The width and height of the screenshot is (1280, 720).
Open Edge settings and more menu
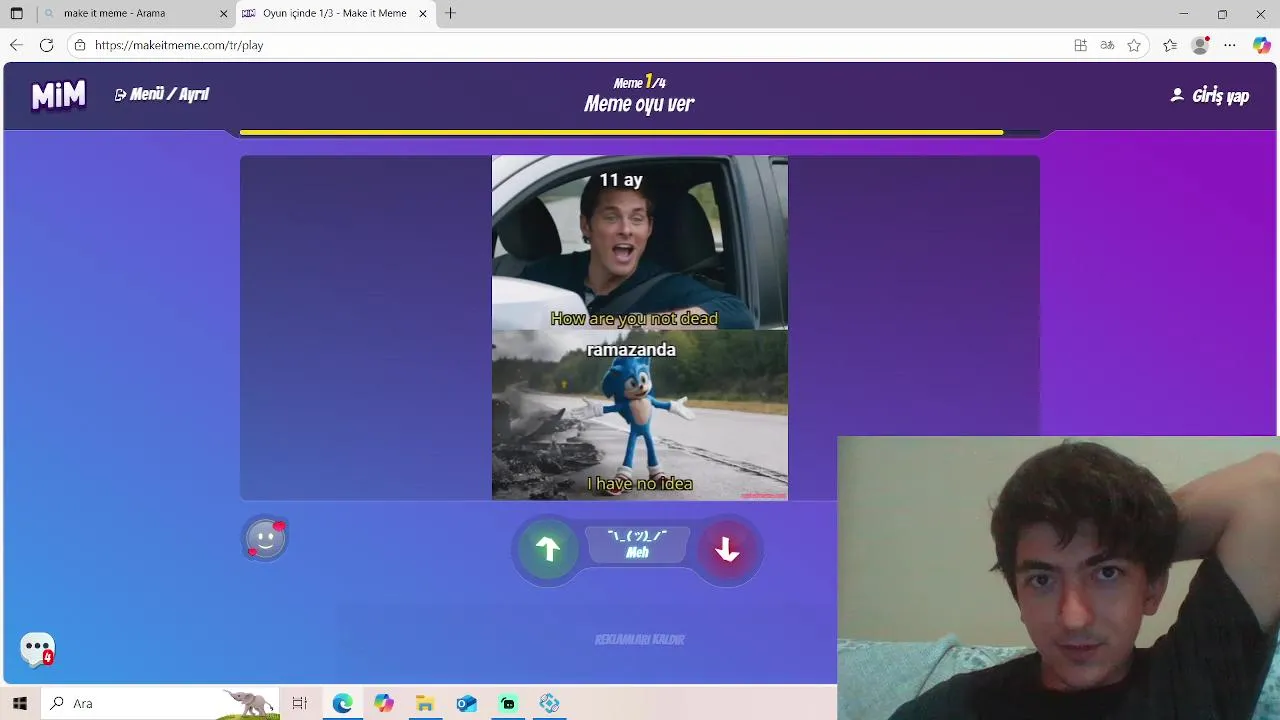(1230, 45)
